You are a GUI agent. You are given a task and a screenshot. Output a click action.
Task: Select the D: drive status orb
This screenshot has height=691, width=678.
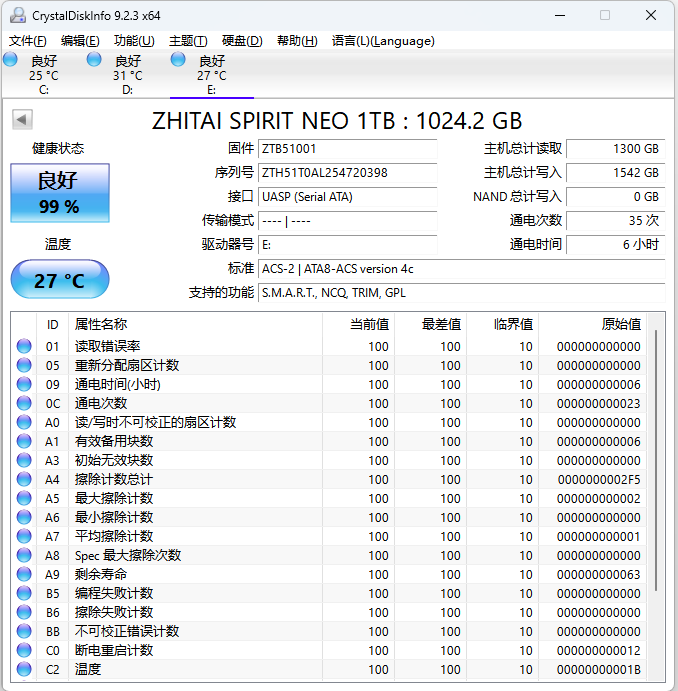95,60
